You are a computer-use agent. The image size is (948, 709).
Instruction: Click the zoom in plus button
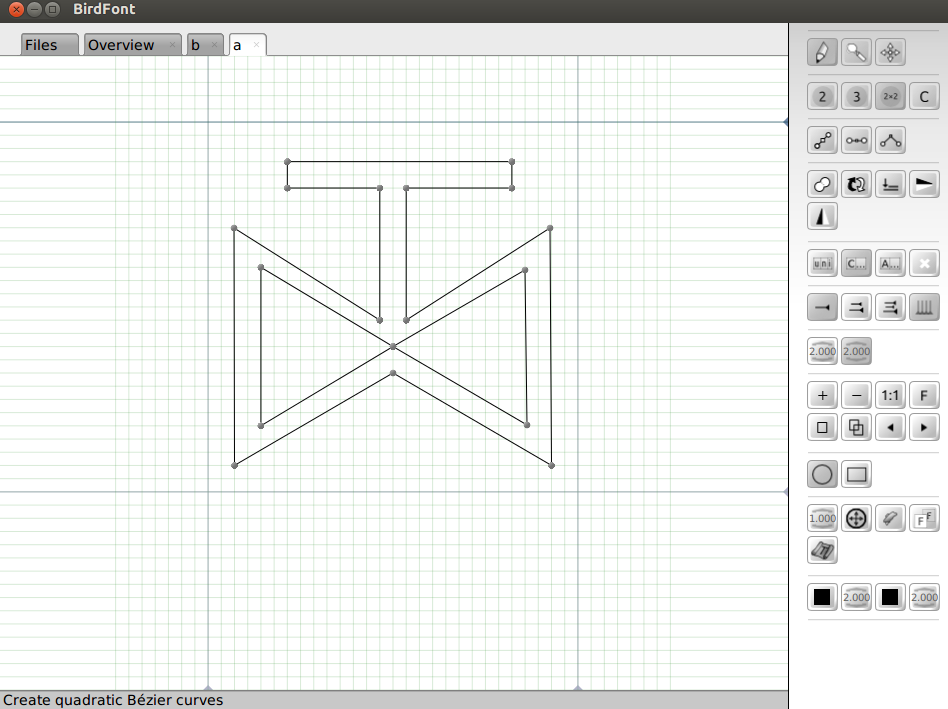click(x=822, y=395)
